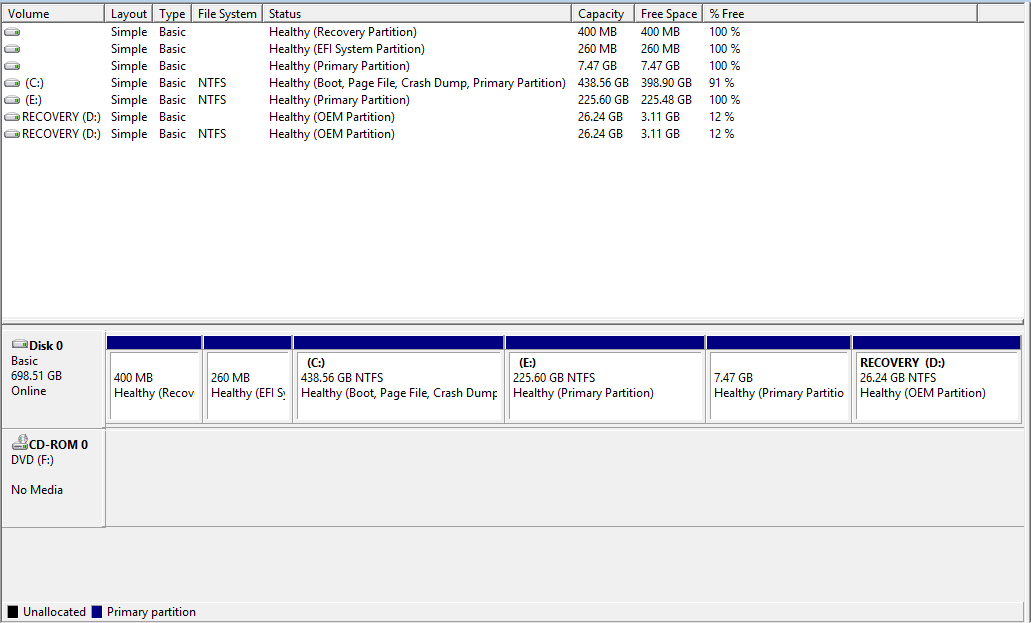1031x623 pixels.
Task: Click the drive icon beside (E:) volume
Action: pyautogui.click(x=12, y=100)
